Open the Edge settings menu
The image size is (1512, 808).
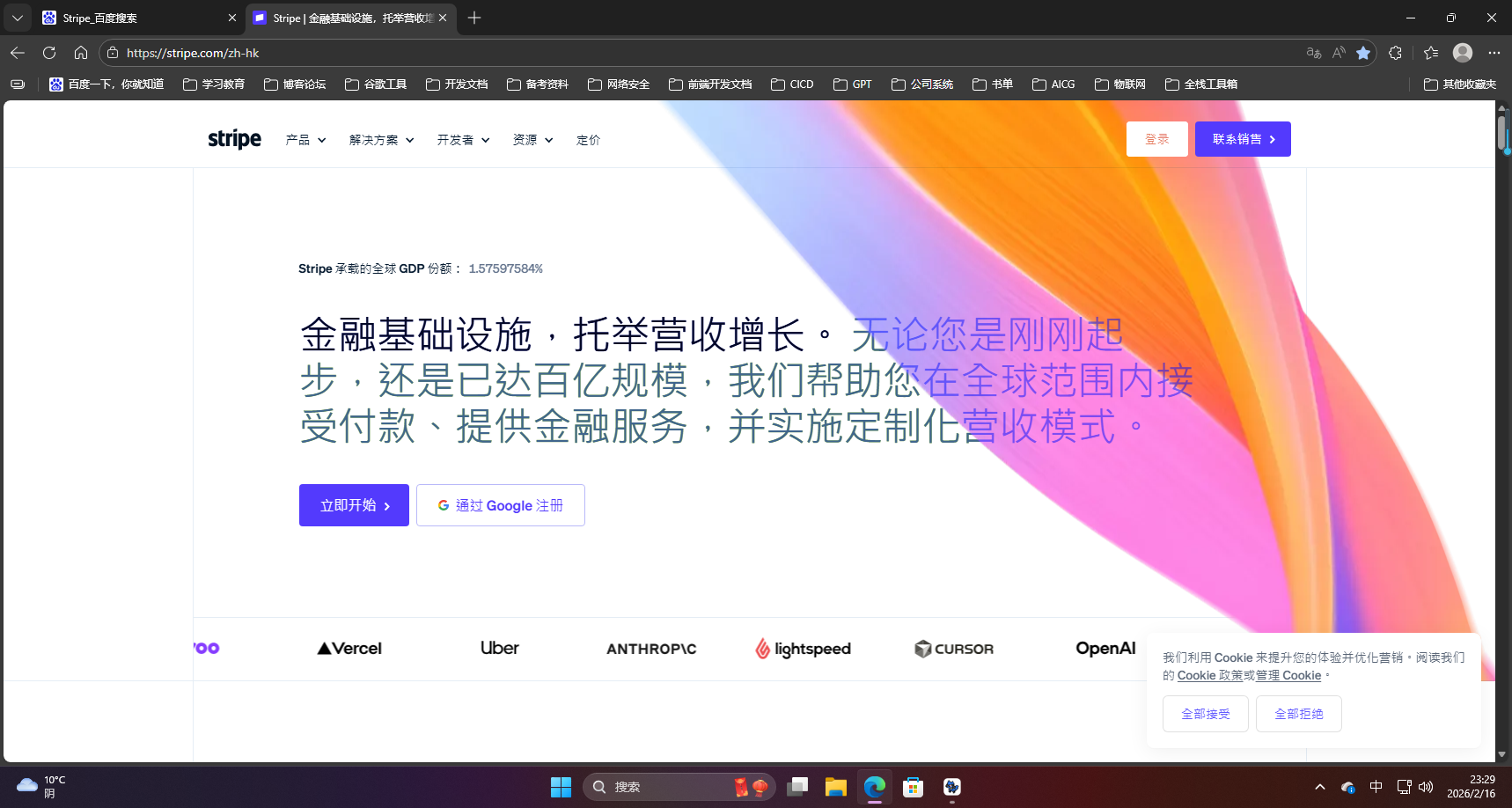pos(1494,53)
